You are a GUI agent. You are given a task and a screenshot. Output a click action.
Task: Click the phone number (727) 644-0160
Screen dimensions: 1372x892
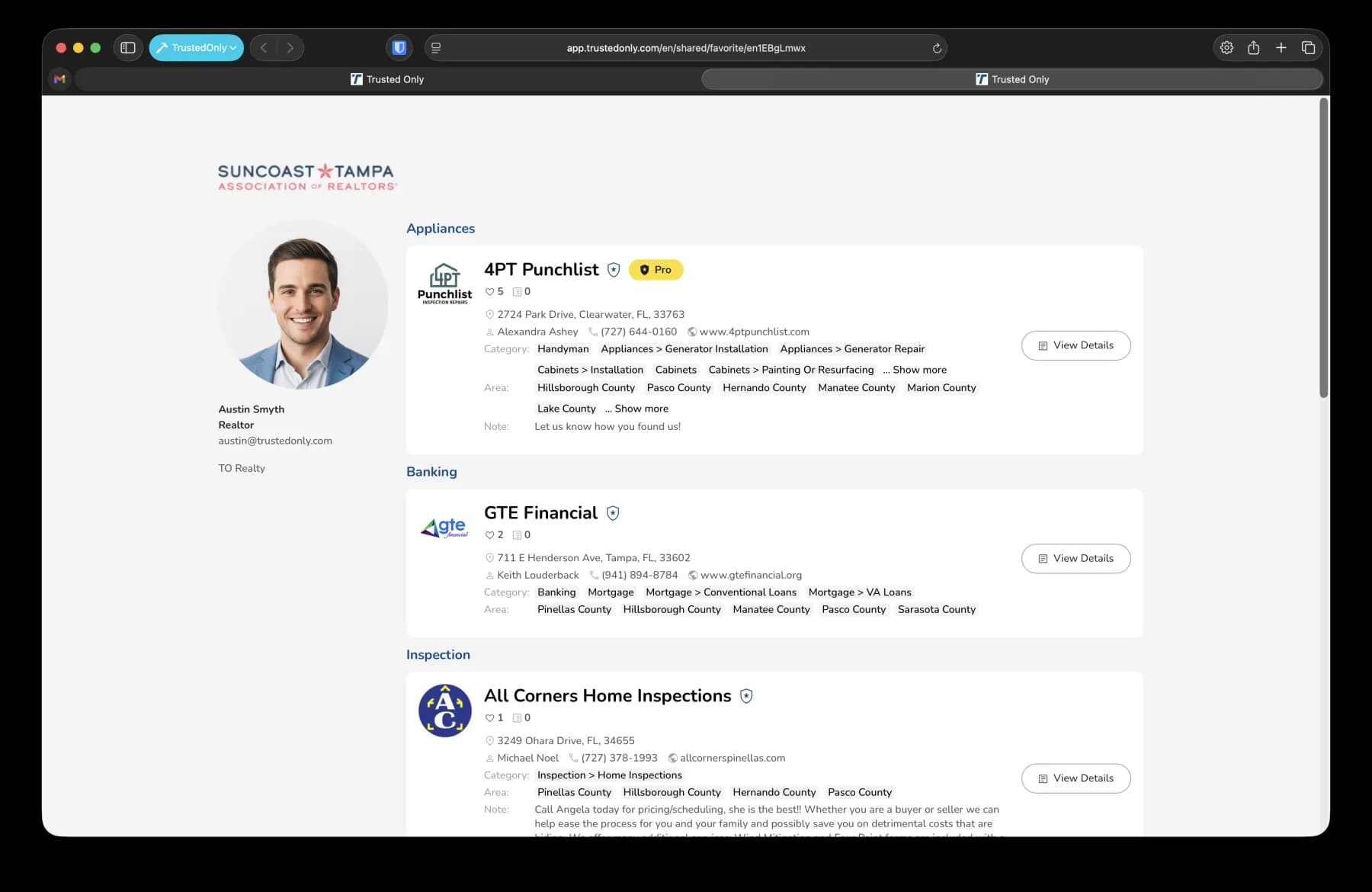coord(638,332)
